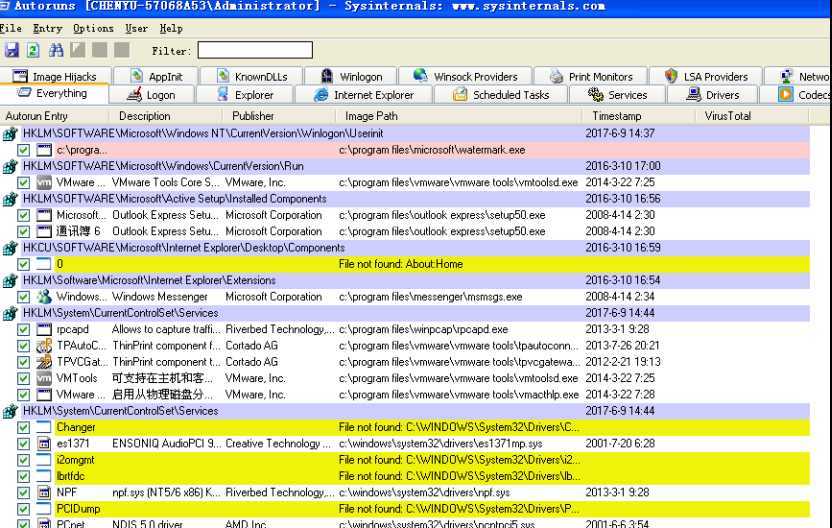
Task: Switch to the AppInit tab
Action: tap(155, 76)
